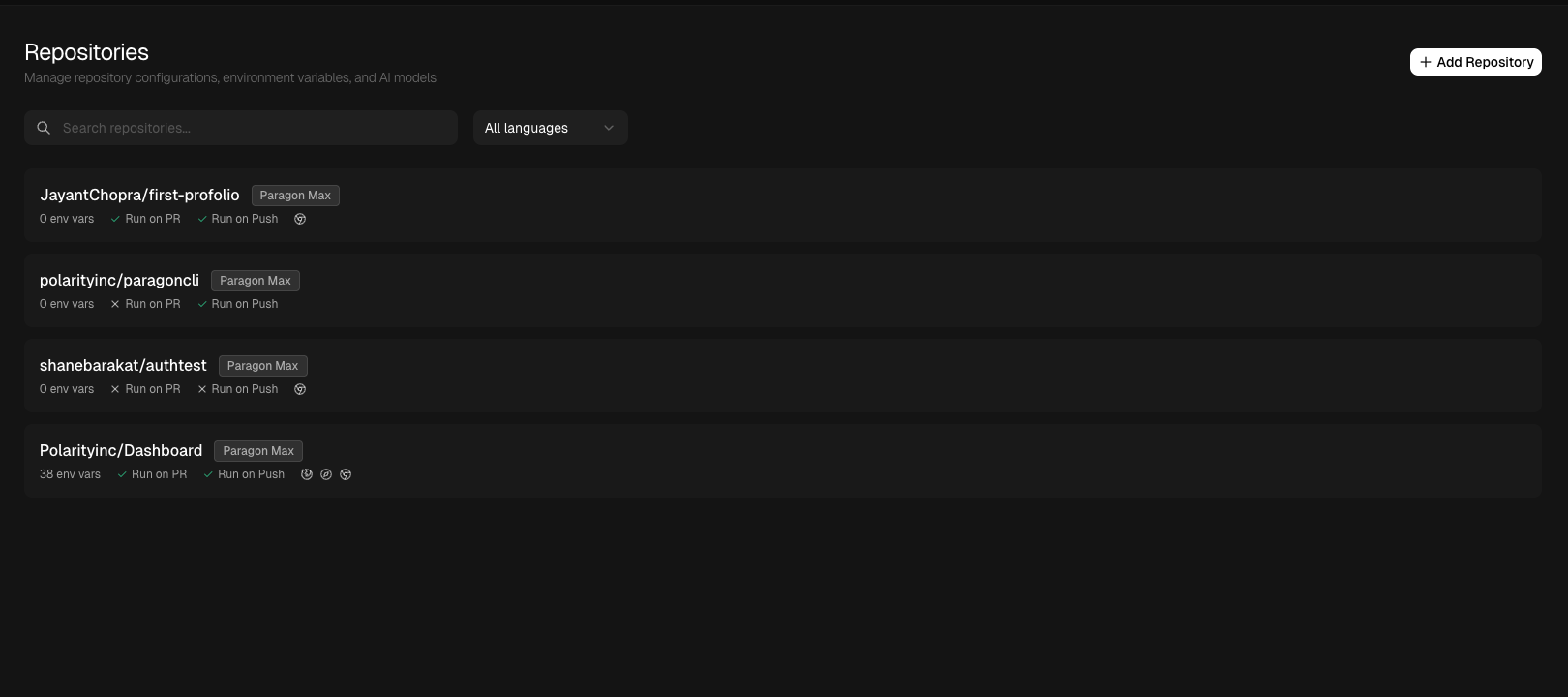Click the search magnifier icon
This screenshot has width=1568, height=697.
44,128
